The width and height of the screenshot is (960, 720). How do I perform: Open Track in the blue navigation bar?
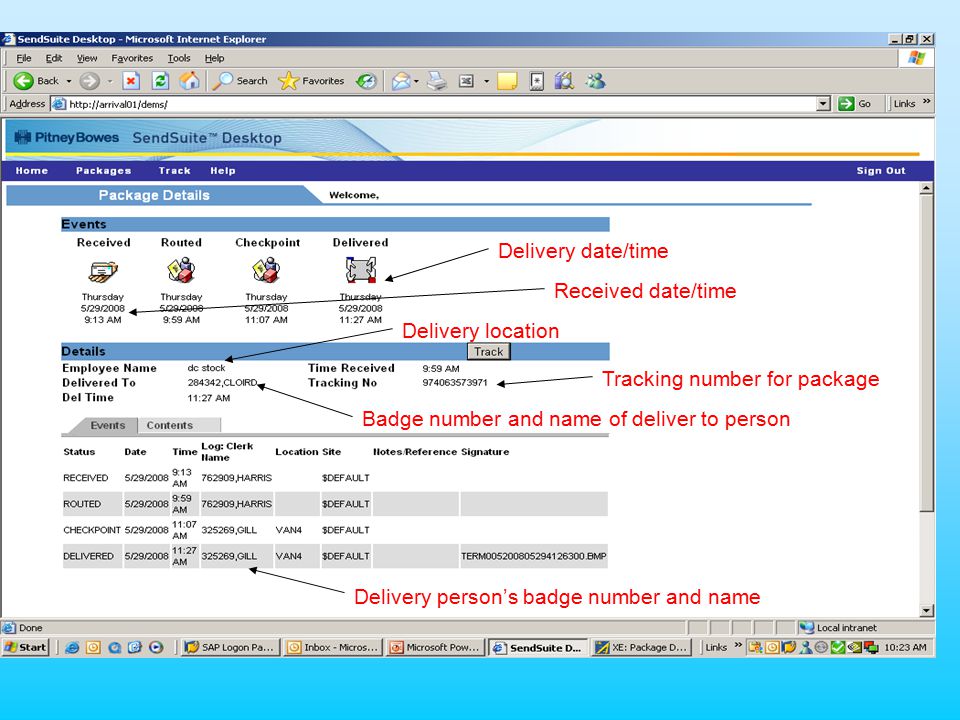tap(174, 171)
